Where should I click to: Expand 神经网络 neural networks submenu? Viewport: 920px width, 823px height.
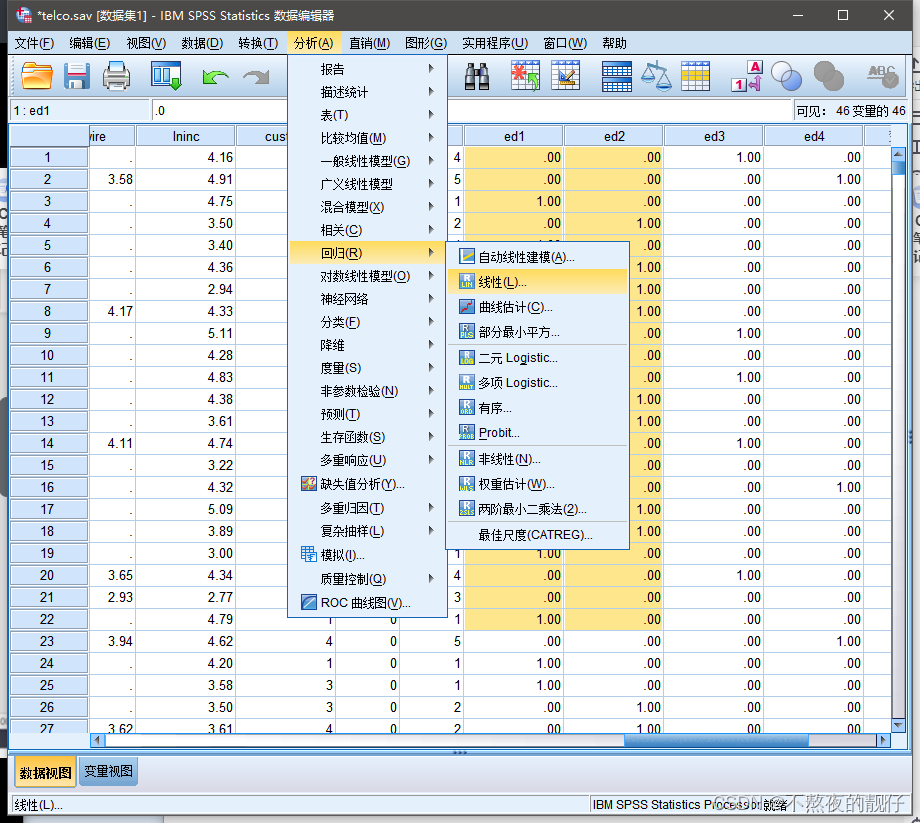tap(367, 299)
